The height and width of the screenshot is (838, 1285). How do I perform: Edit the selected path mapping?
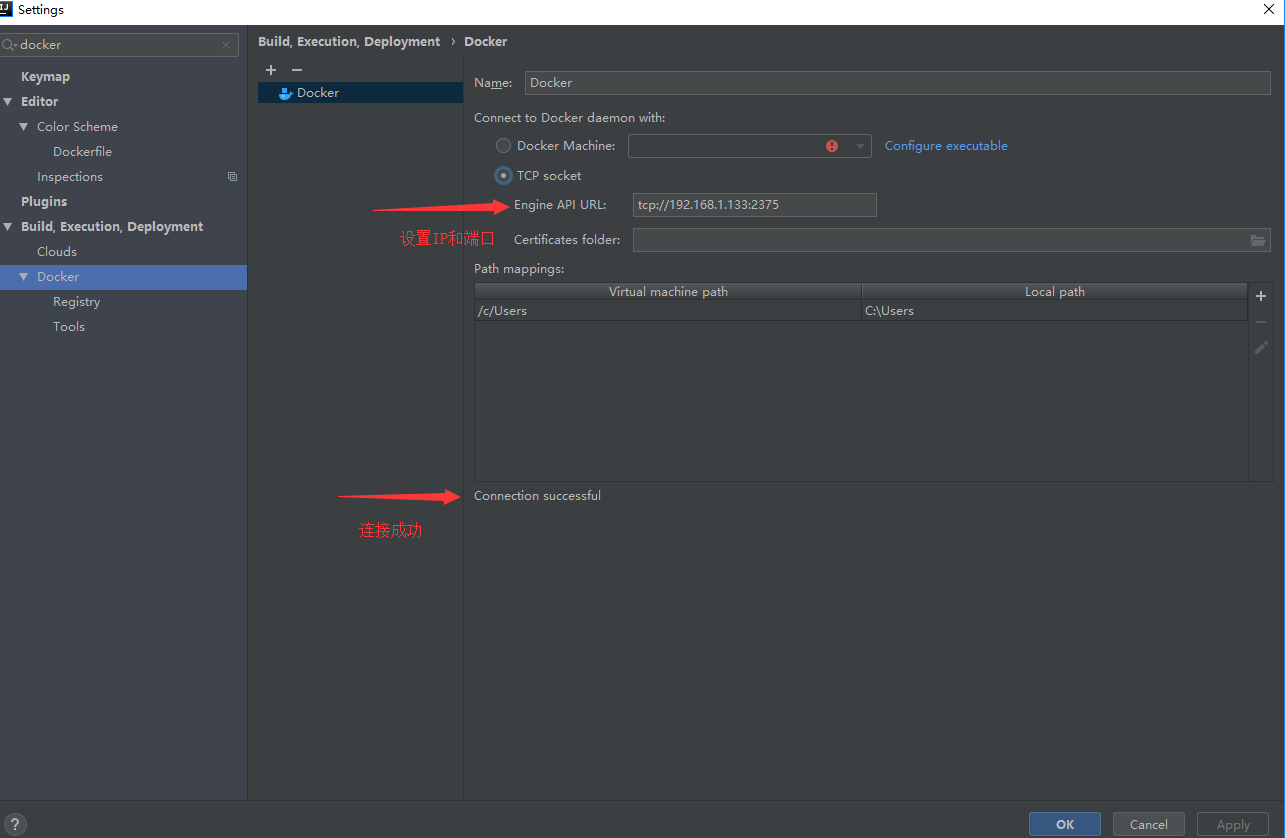pyautogui.click(x=1261, y=348)
